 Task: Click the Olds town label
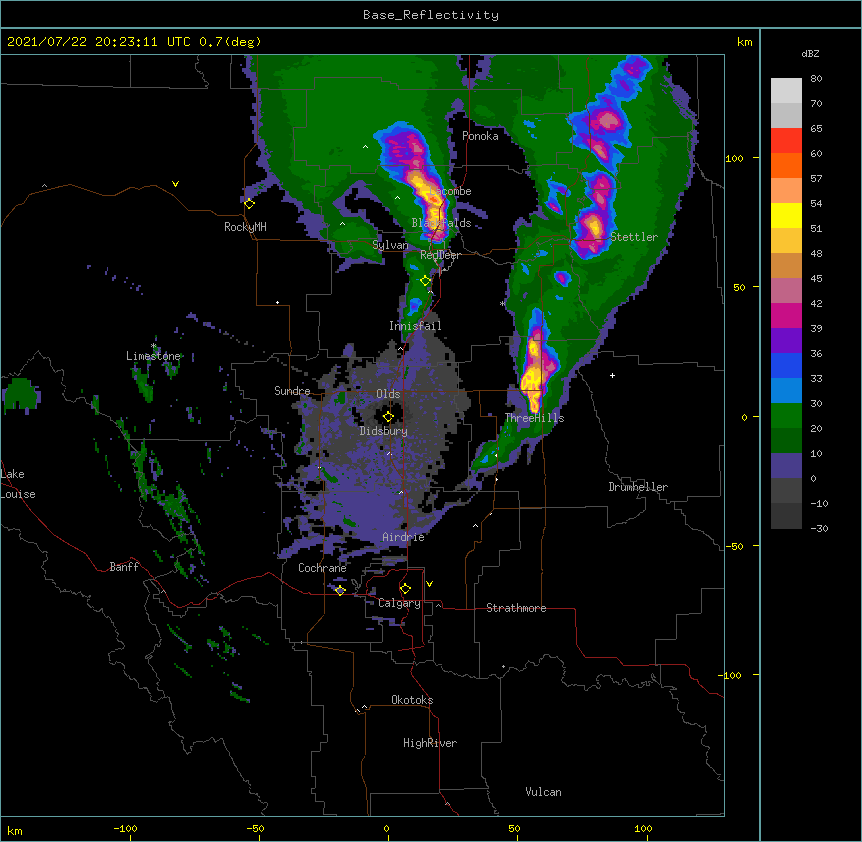click(x=388, y=394)
